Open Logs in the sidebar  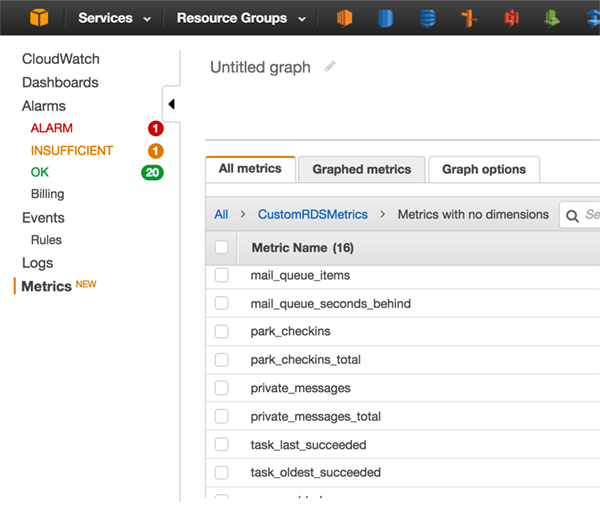[38, 263]
